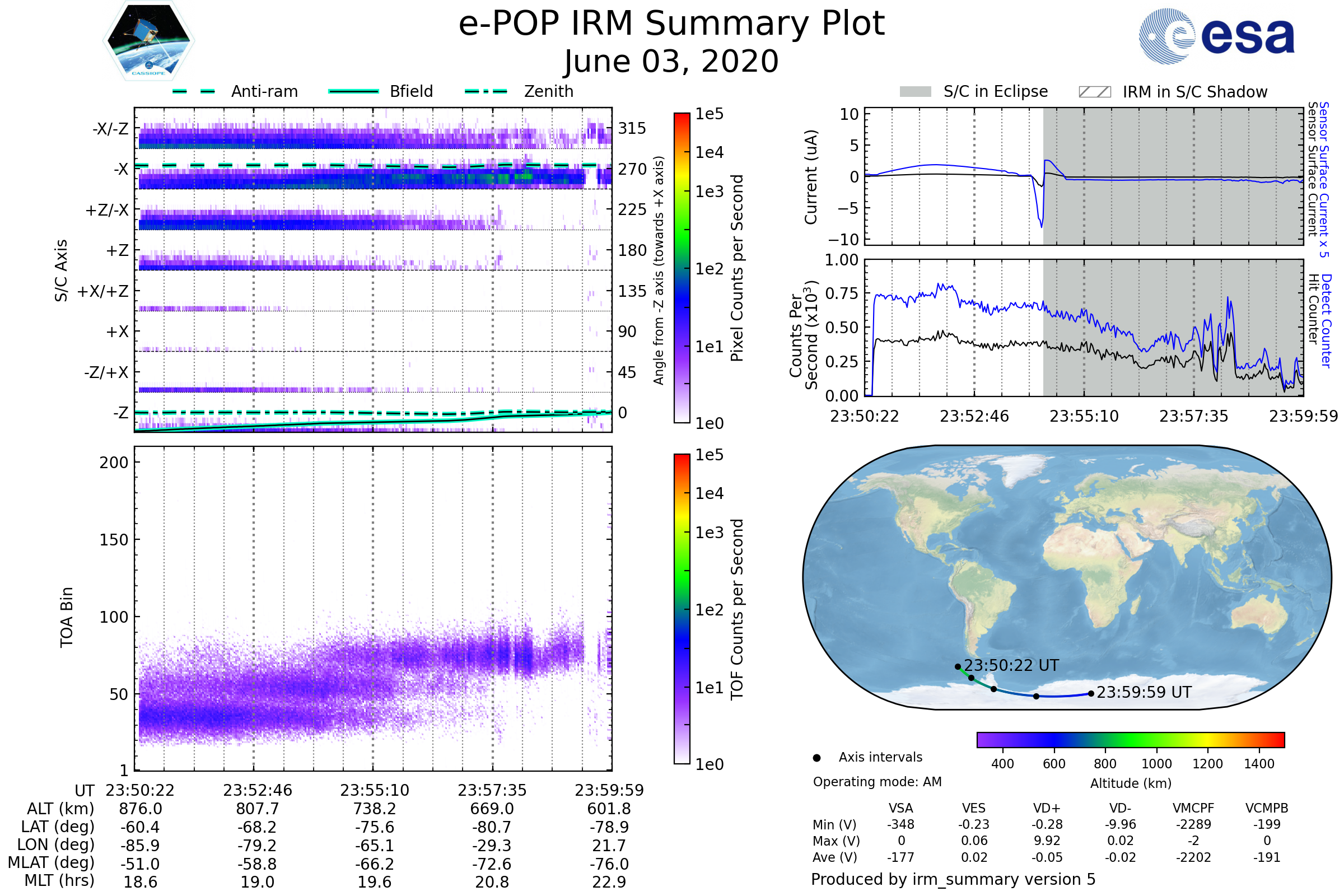Click the IRM in S/C Shadow hatch swatch

coord(1094,91)
